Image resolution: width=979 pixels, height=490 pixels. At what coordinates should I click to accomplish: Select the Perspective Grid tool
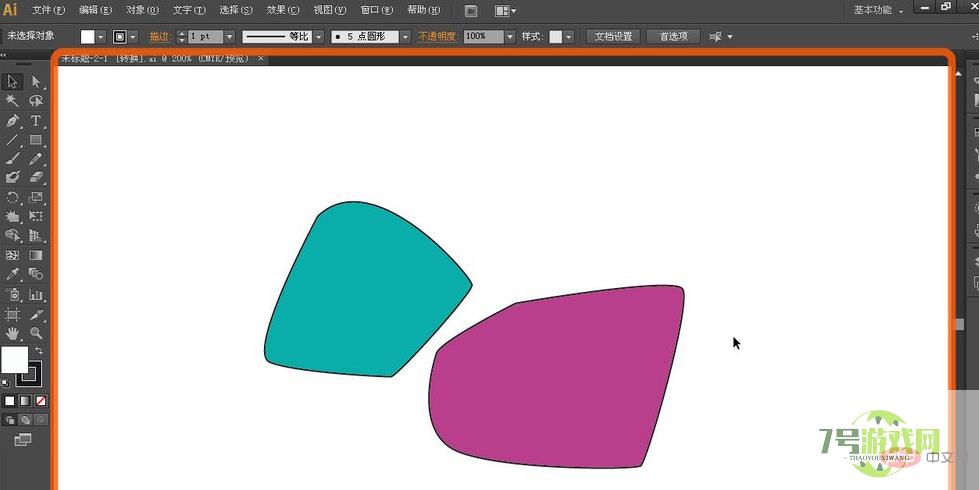coord(36,235)
